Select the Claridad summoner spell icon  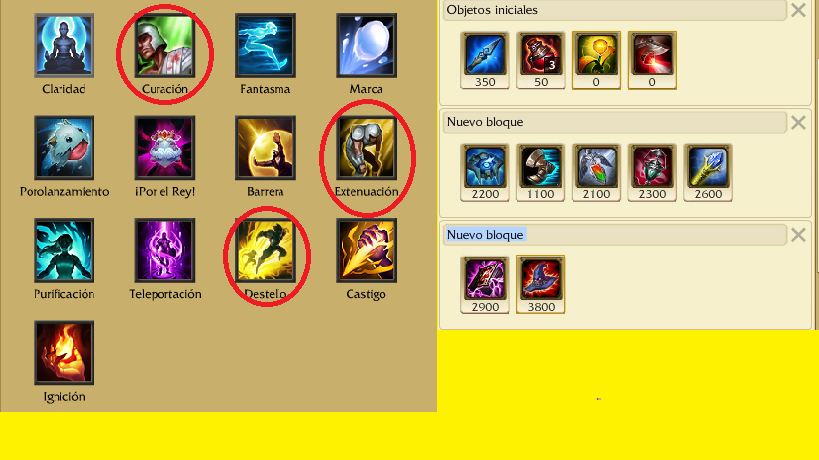coord(64,45)
